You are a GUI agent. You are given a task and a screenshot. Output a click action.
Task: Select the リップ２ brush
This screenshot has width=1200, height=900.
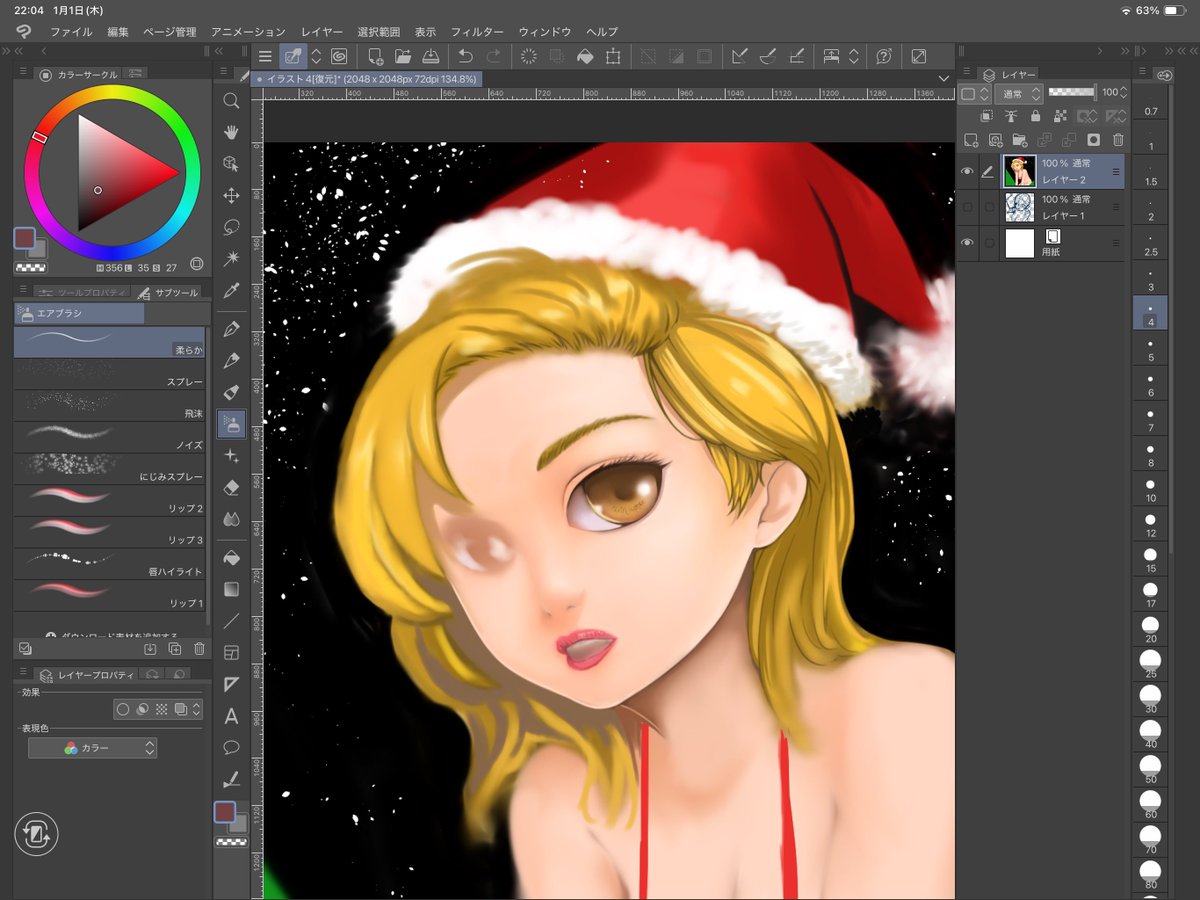(x=109, y=500)
